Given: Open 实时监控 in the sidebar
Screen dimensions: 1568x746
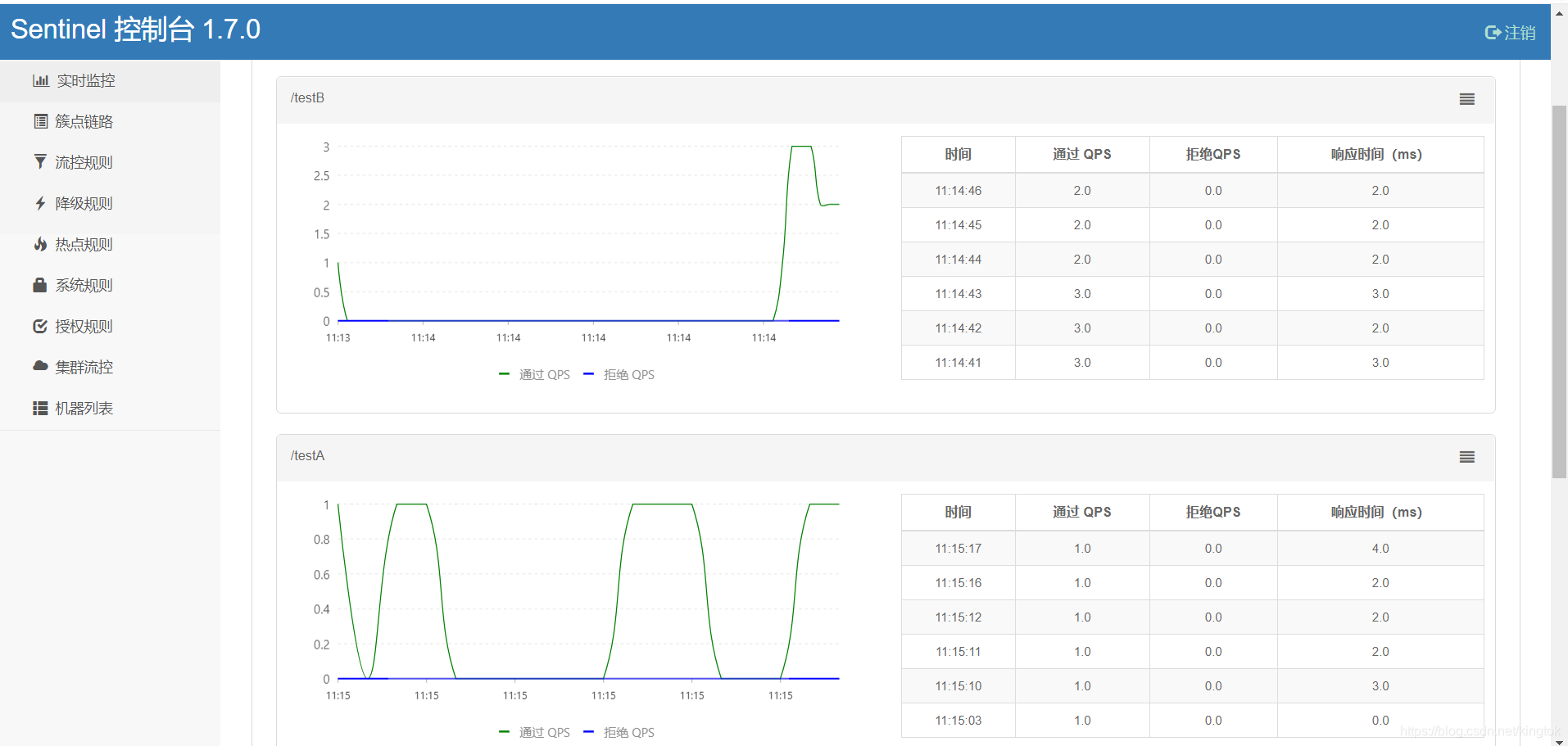Looking at the screenshot, I should (x=110, y=81).
